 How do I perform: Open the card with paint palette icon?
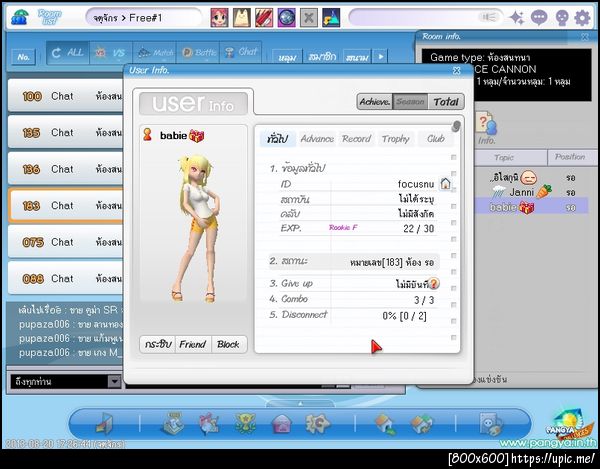[x=491, y=424]
